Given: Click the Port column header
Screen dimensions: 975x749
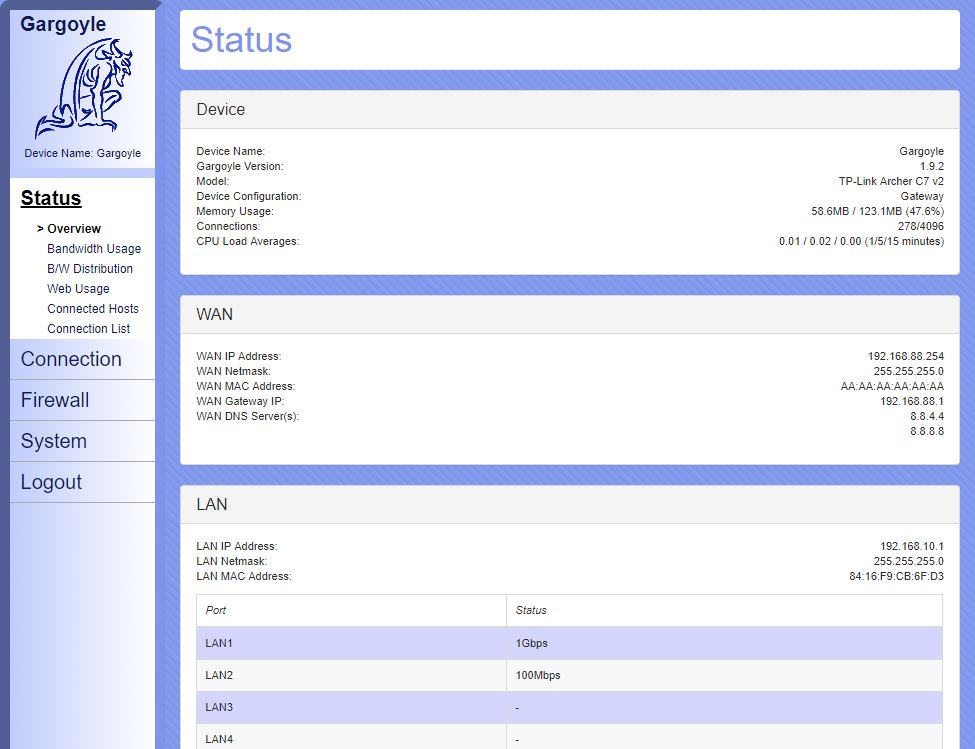Looking at the screenshot, I should pos(216,610).
